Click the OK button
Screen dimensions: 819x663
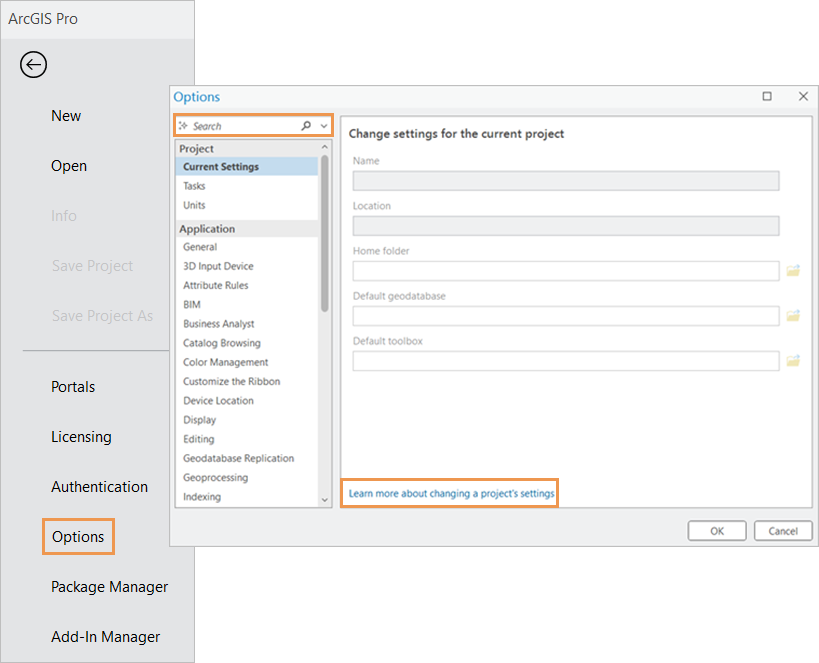point(717,531)
